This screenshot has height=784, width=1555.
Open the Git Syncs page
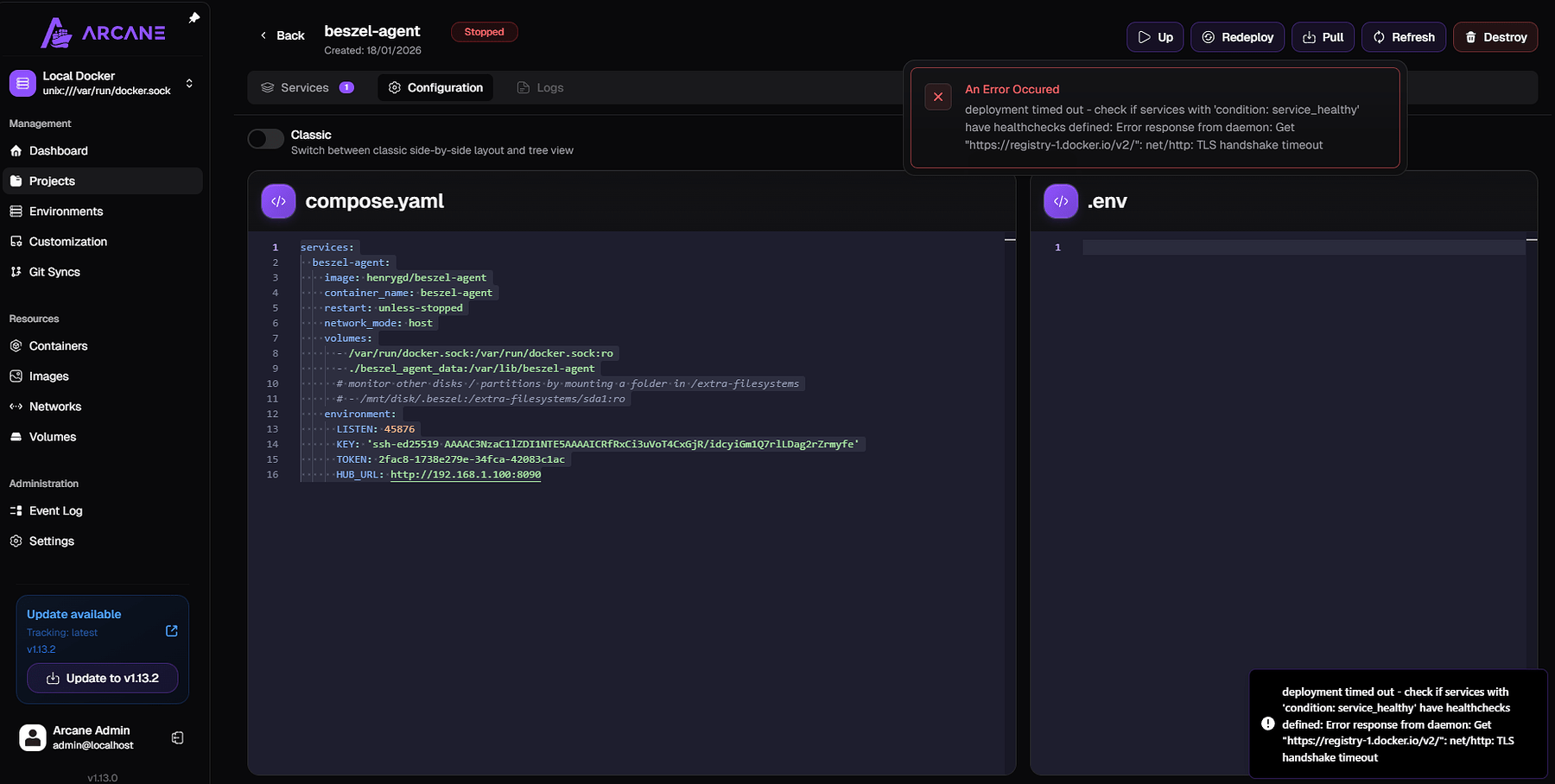[x=54, y=271]
